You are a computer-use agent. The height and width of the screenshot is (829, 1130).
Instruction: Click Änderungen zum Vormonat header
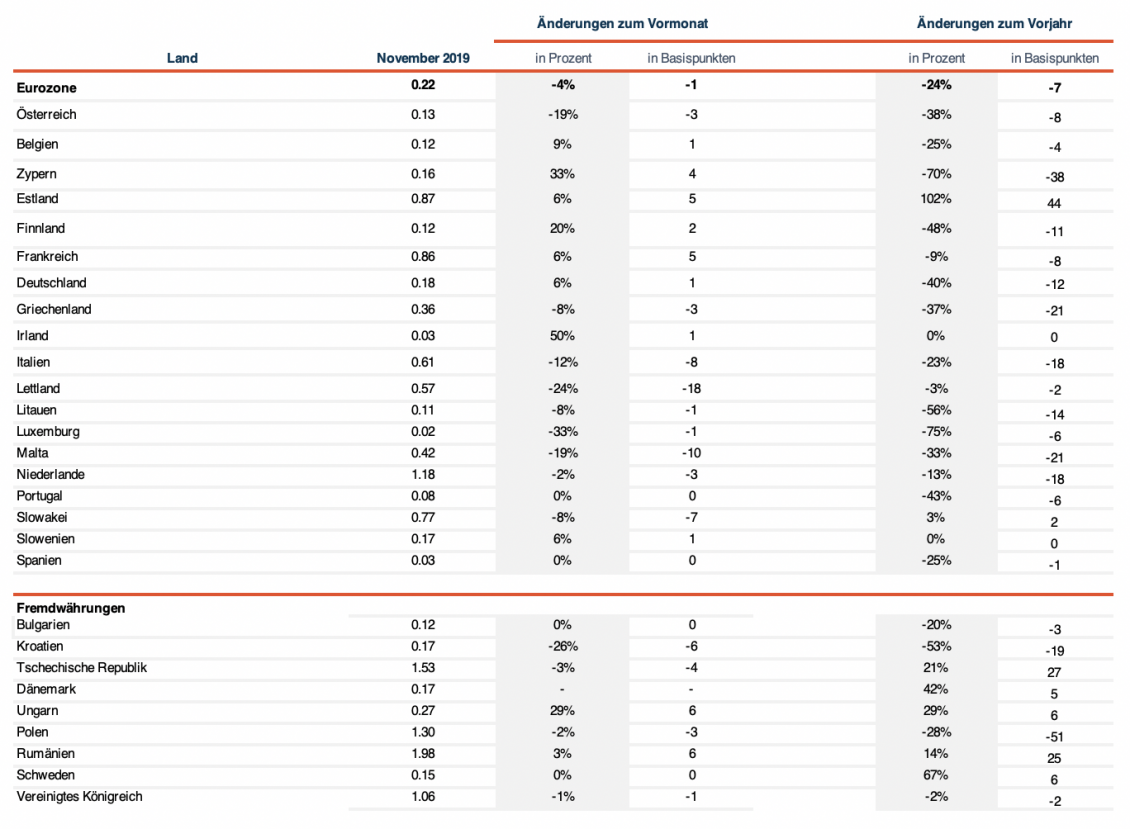(623, 23)
